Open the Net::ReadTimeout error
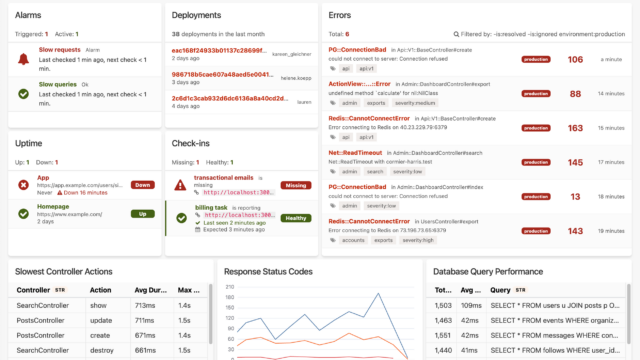 pyautogui.click(x=355, y=153)
